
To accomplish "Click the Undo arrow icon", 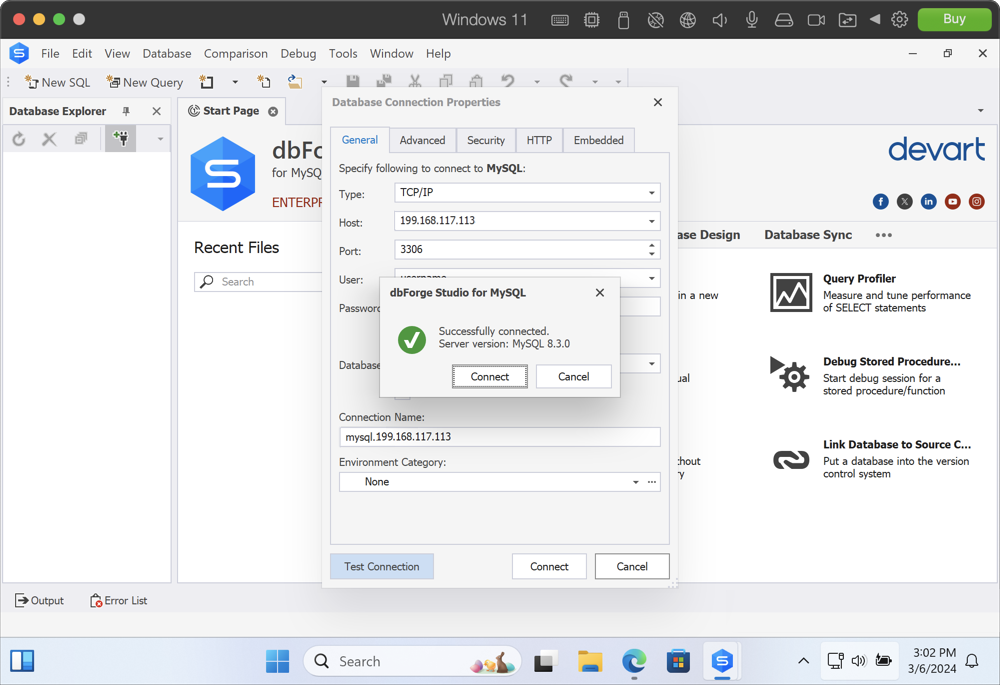I will click(508, 81).
